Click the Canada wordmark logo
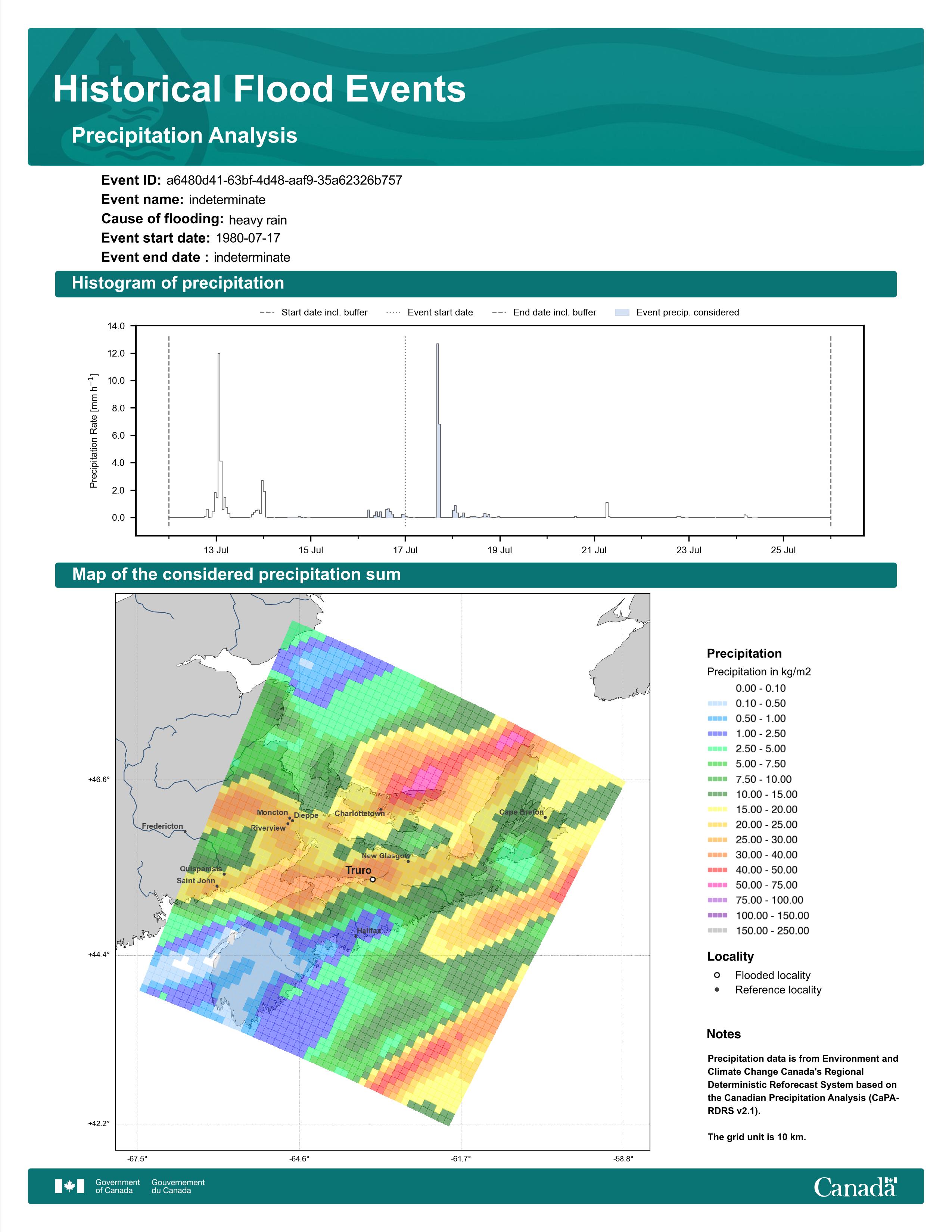Image resolution: width=952 pixels, height=1232 pixels. point(855,1186)
